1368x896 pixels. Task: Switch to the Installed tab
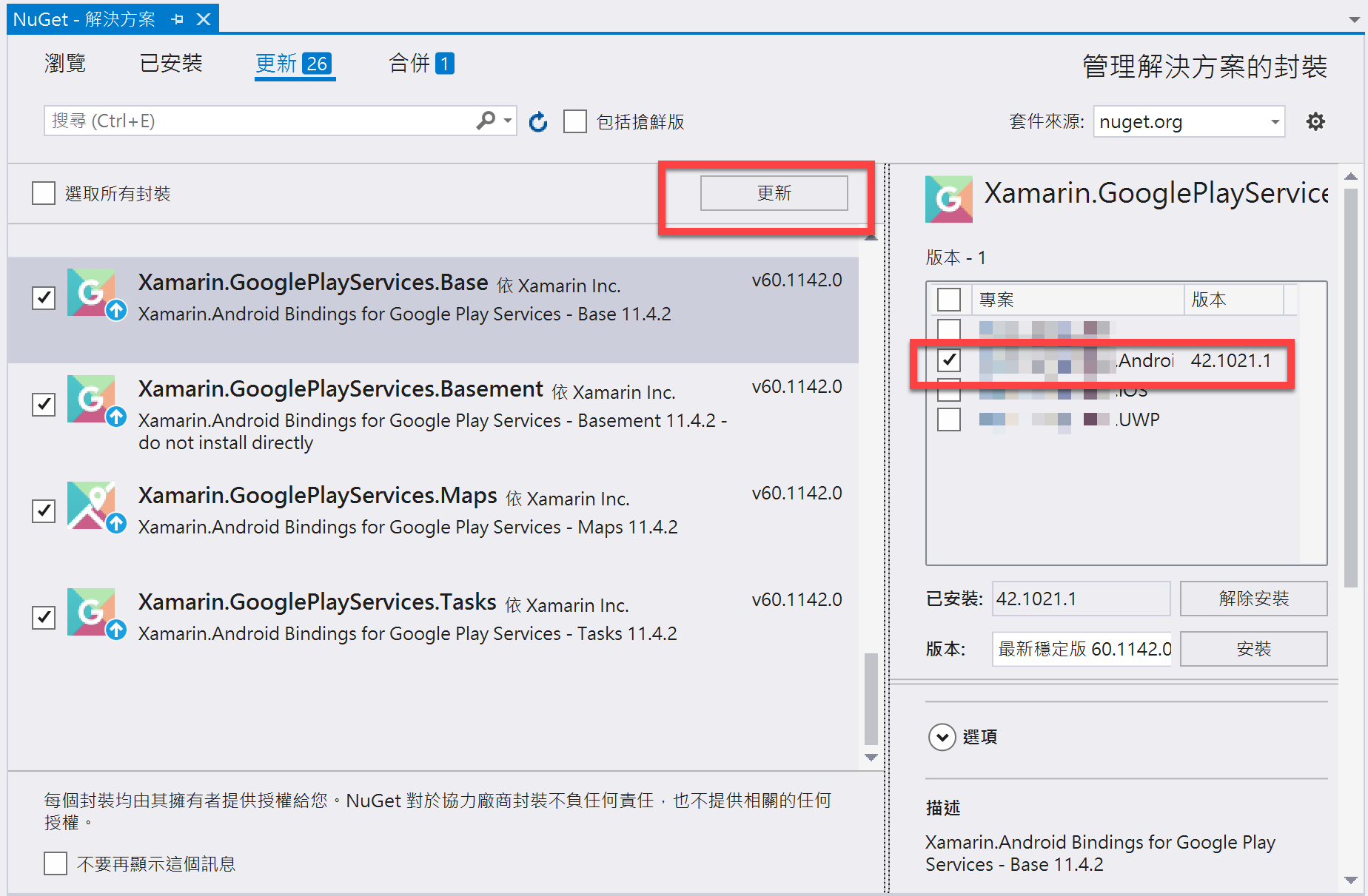click(x=171, y=64)
